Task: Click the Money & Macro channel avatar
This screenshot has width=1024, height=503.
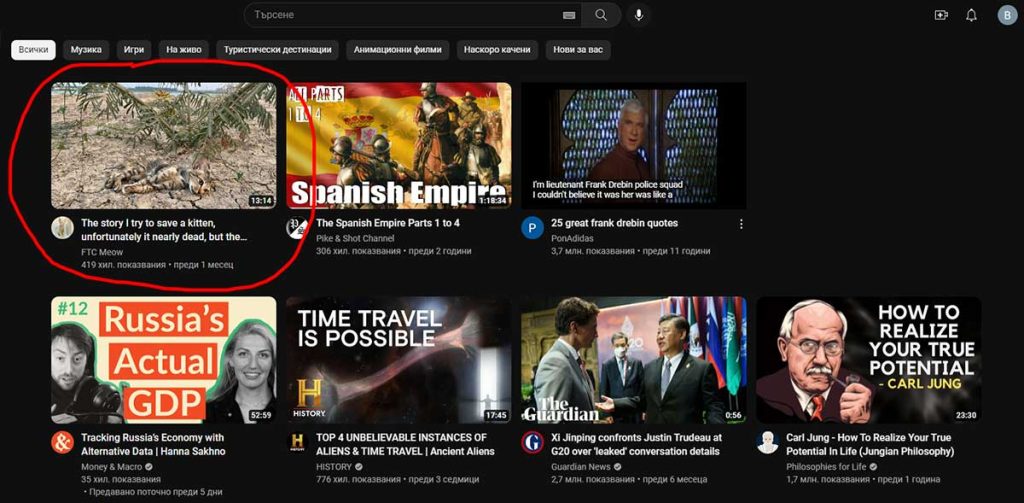Action: [62, 442]
